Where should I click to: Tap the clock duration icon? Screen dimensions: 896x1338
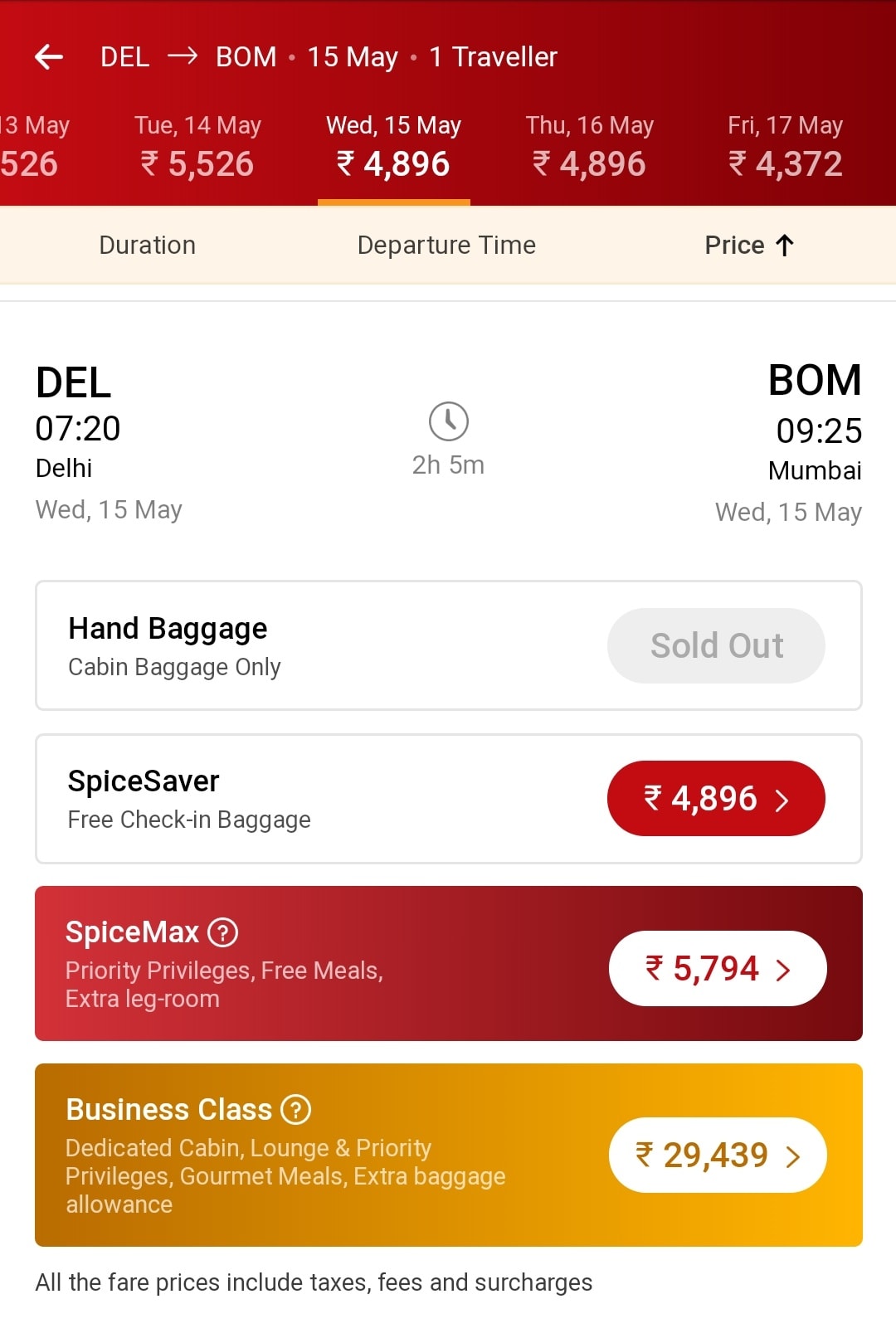(x=448, y=421)
